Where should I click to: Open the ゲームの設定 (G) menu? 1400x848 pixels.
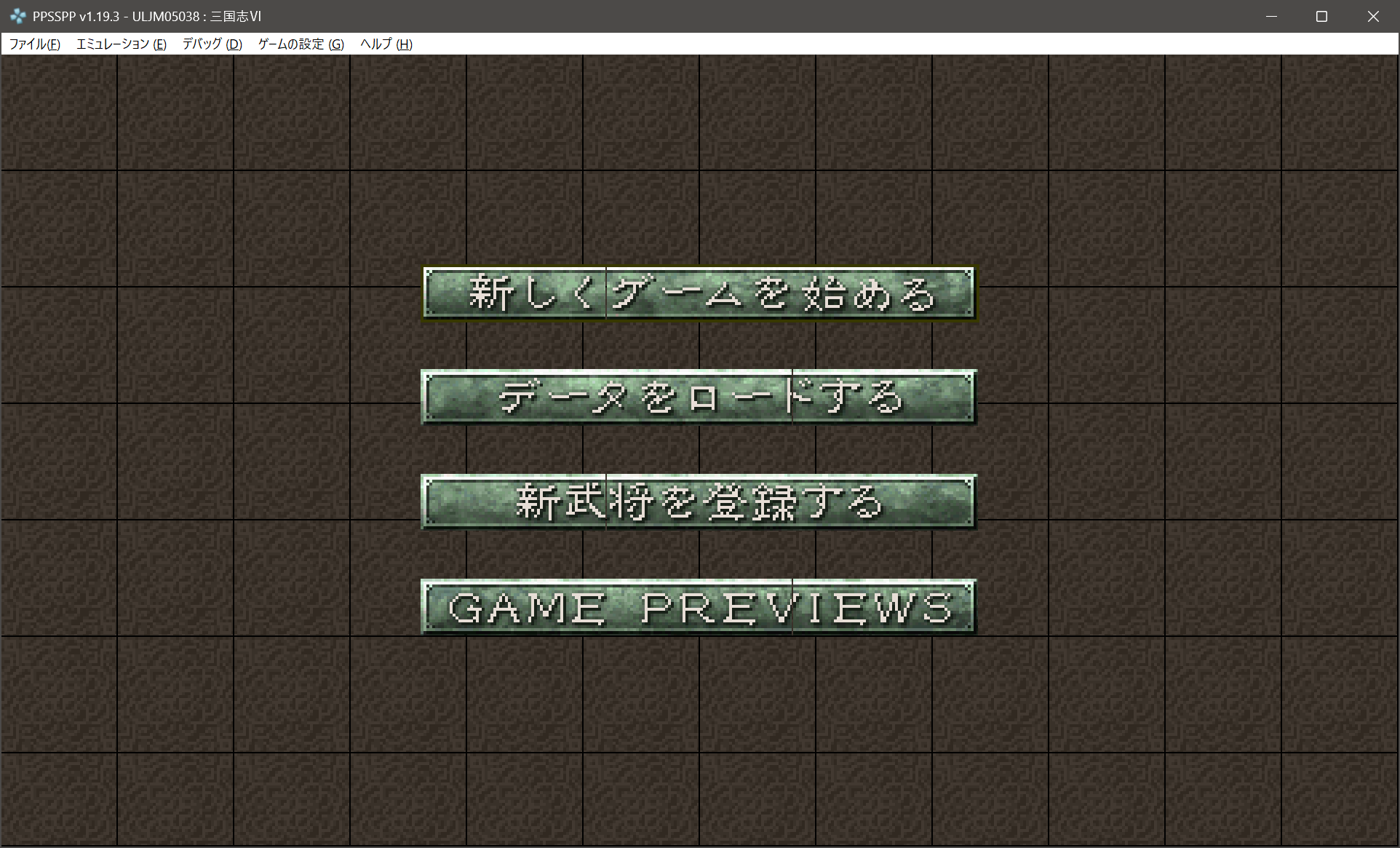pos(301,44)
